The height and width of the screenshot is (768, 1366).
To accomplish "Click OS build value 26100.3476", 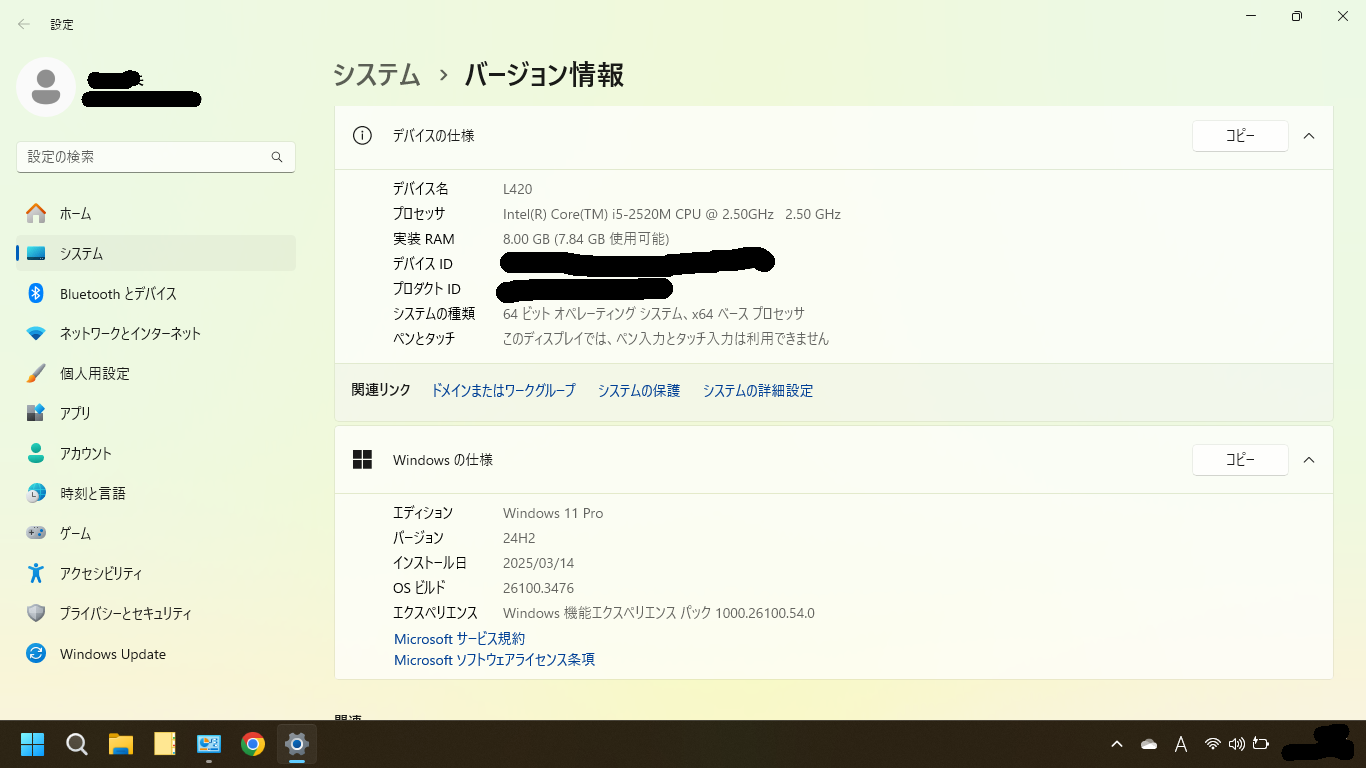I will (x=538, y=588).
